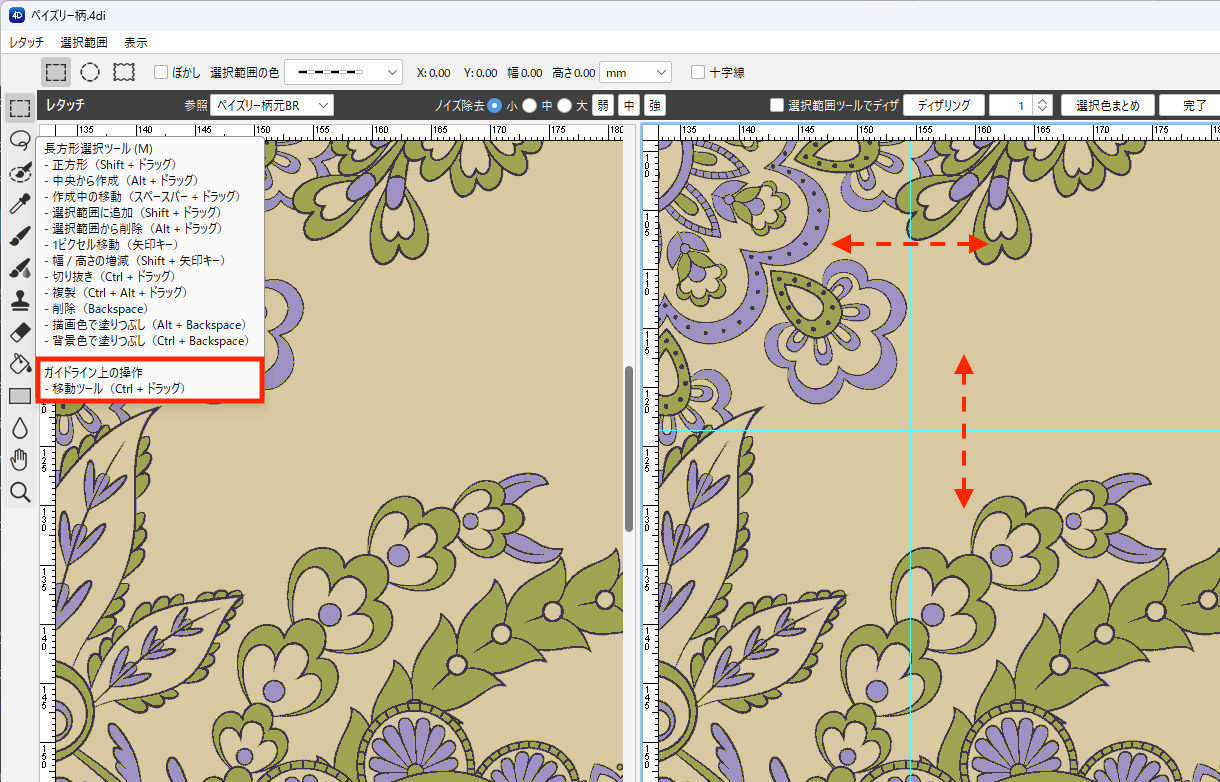Click the レタッチ panel header label
This screenshot has width=1220, height=782.
pos(65,105)
